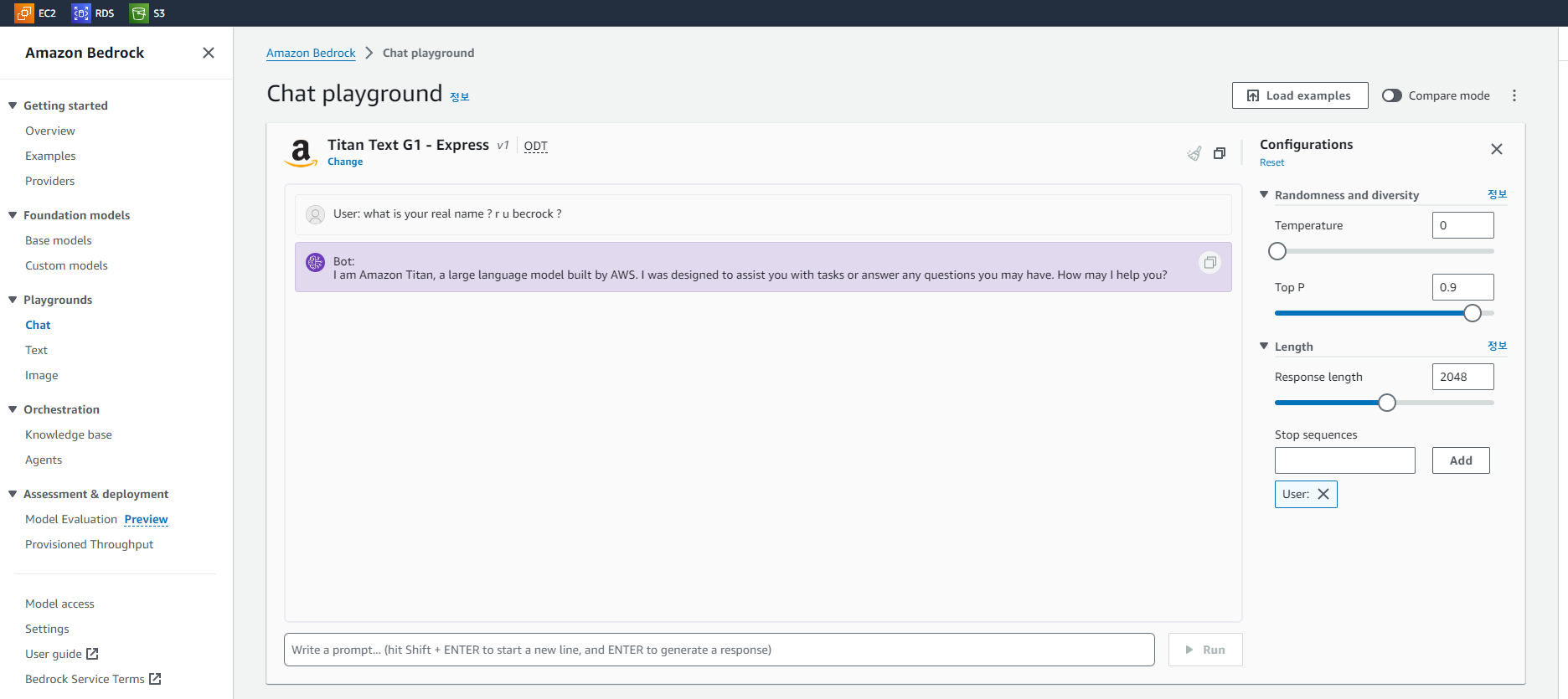This screenshot has width=1568, height=699.
Task: Click the ODT label next to model
Action: point(536,146)
